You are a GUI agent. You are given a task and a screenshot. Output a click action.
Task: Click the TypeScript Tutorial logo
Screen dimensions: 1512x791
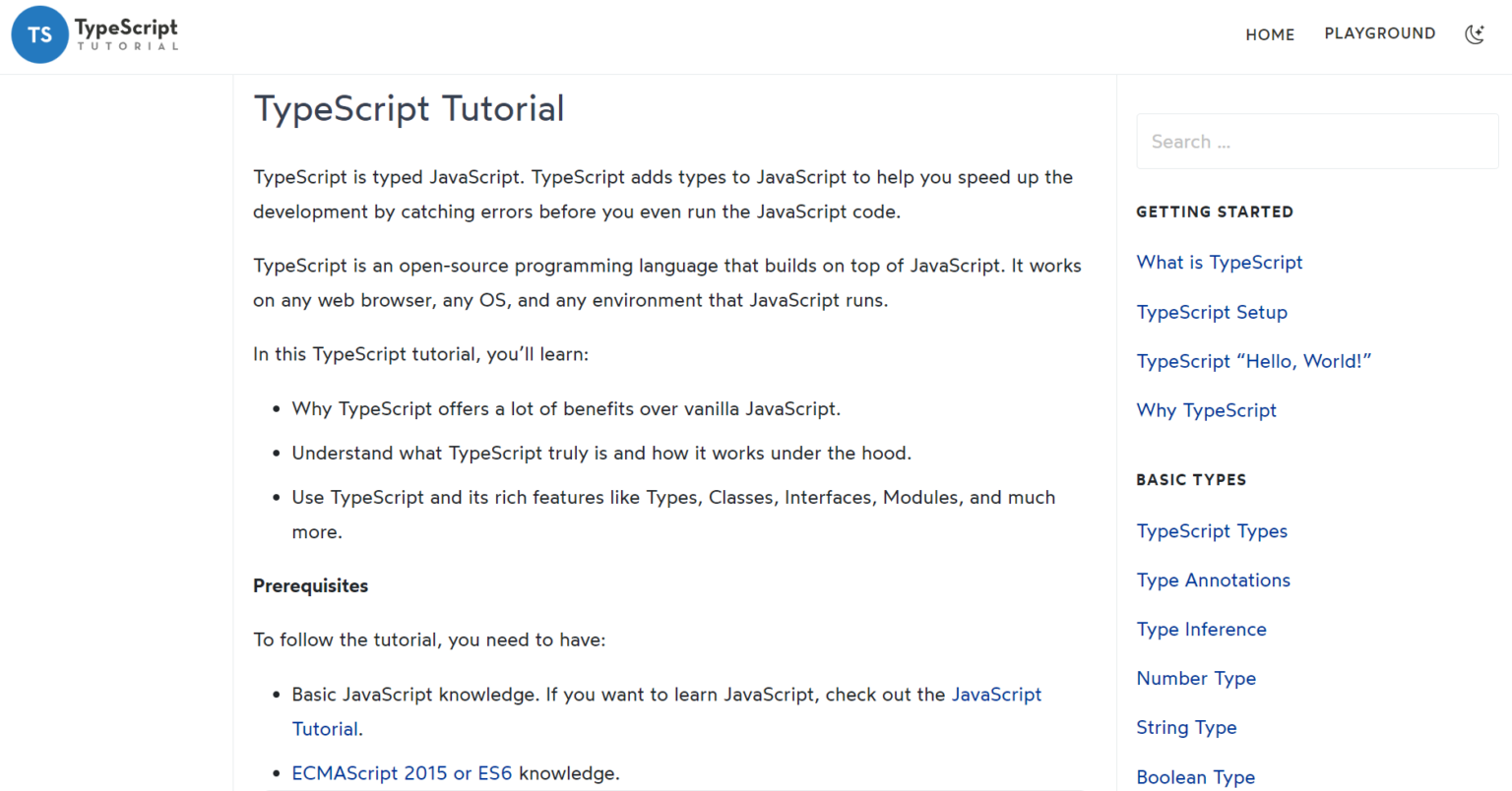click(x=94, y=34)
